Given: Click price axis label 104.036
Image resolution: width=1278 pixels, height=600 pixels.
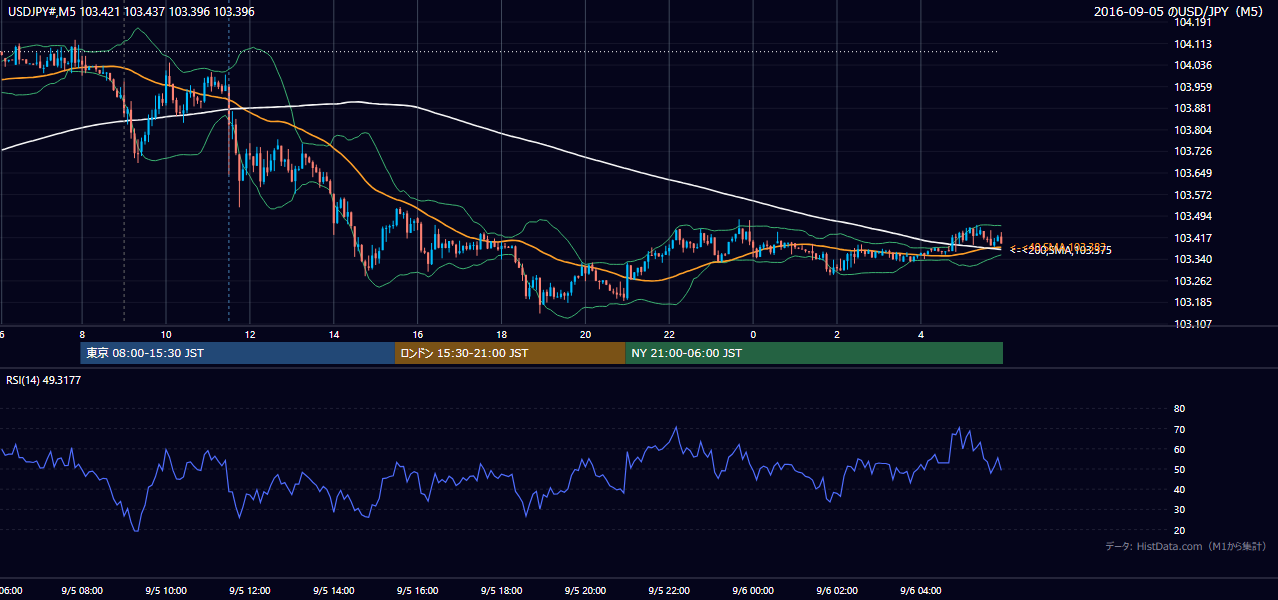Looking at the screenshot, I should point(1194,65).
